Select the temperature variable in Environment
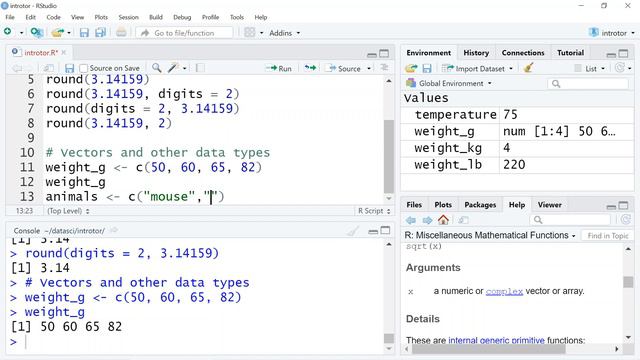Screen dimensions: 640x360 pos(518,115)
